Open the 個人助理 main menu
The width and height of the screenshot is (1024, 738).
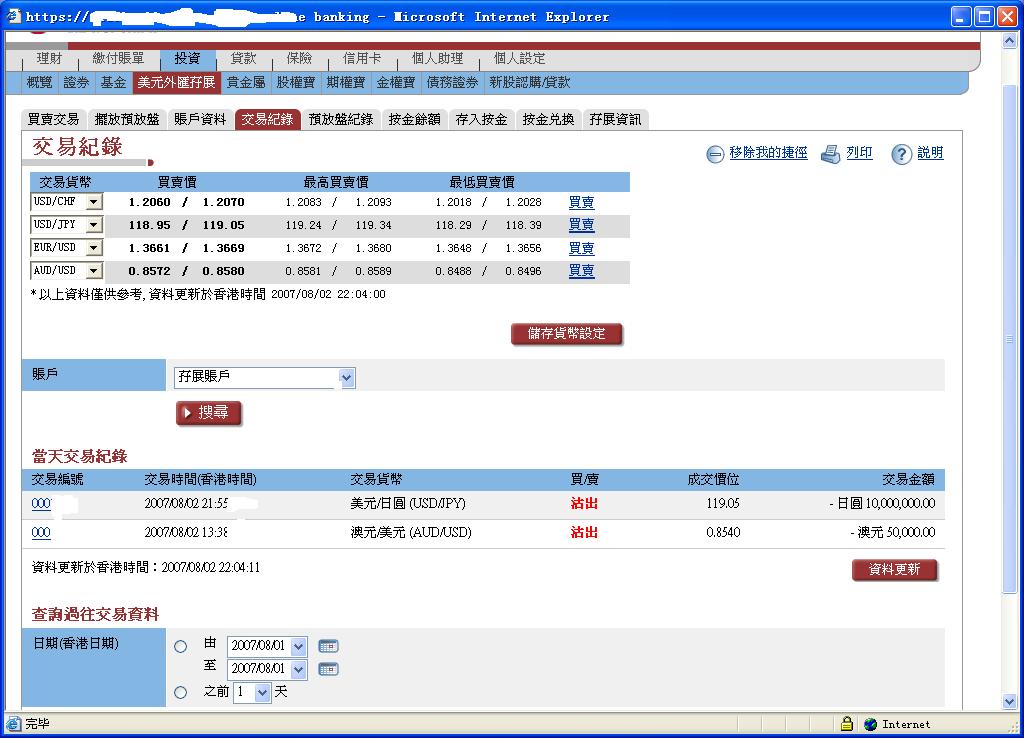click(x=438, y=58)
